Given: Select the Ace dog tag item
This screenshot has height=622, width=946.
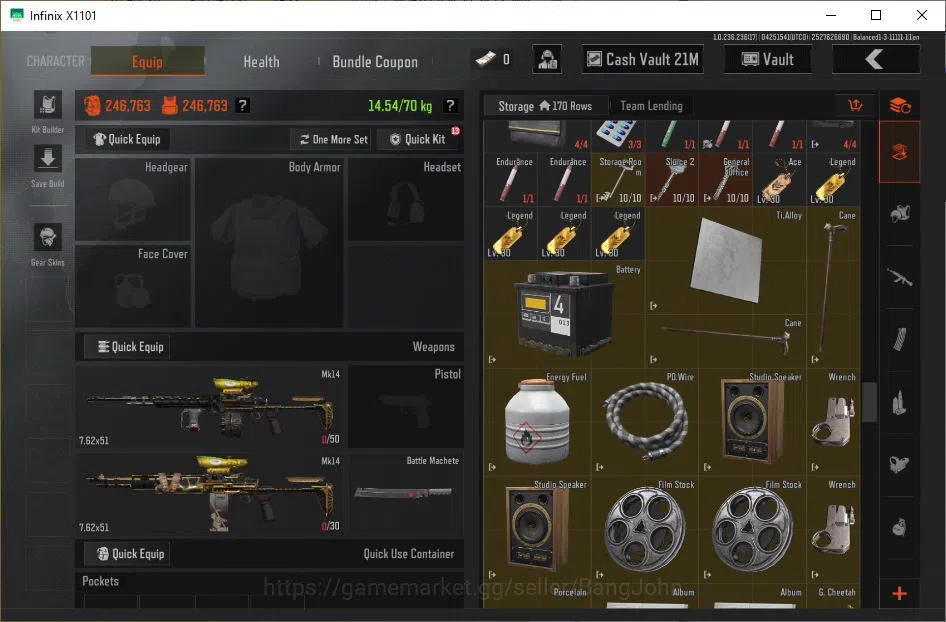Looking at the screenshot, I should click(779, 180).
